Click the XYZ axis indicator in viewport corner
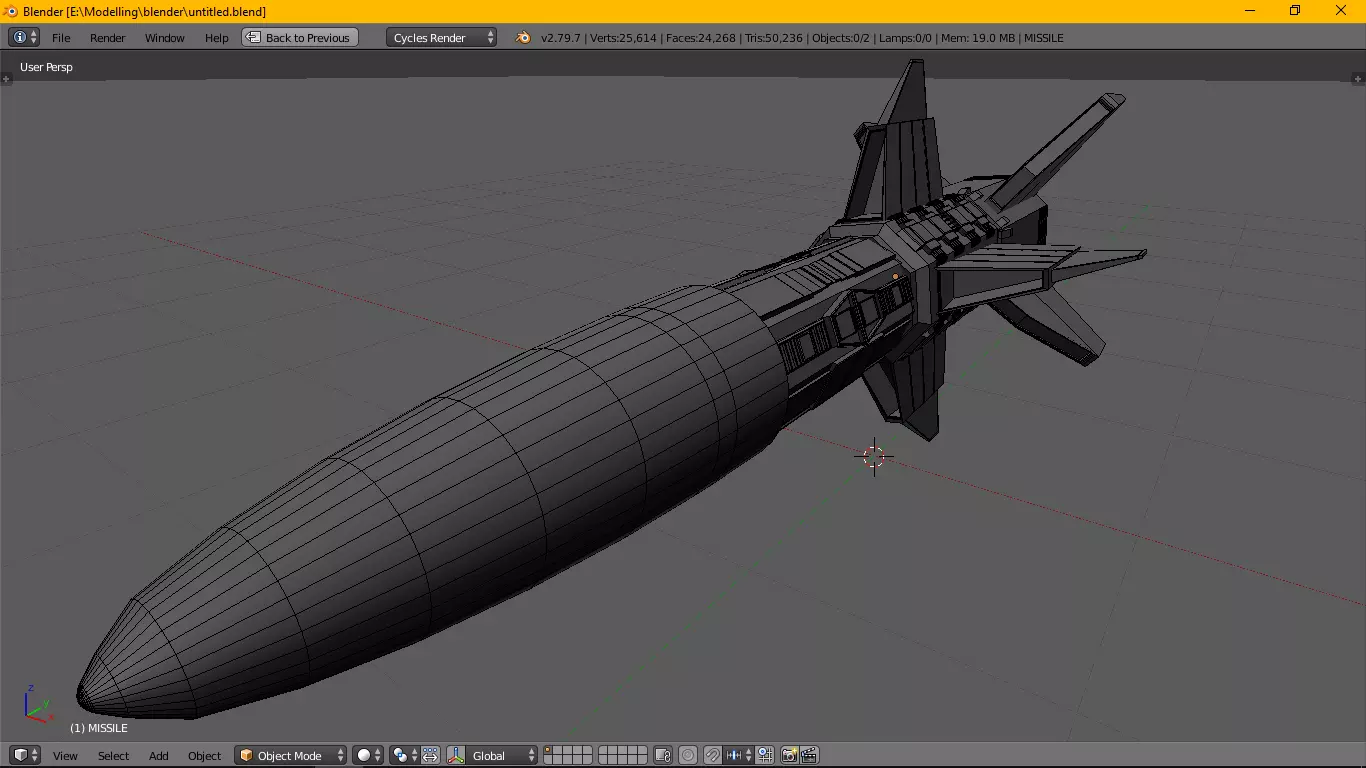The height and width of the screenshot is (768, 1366). point(39,705)
